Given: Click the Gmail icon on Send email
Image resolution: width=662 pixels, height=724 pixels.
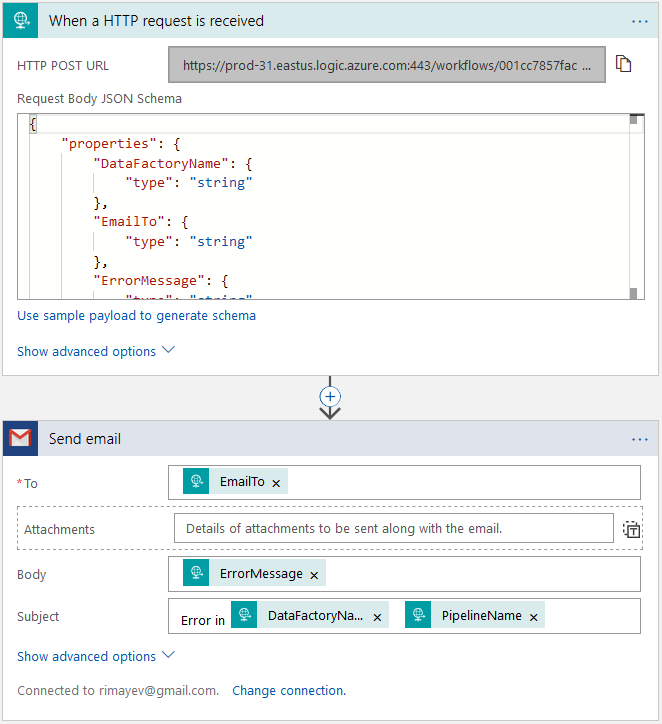Looking at the screenshot, I should tap(20, 439).
